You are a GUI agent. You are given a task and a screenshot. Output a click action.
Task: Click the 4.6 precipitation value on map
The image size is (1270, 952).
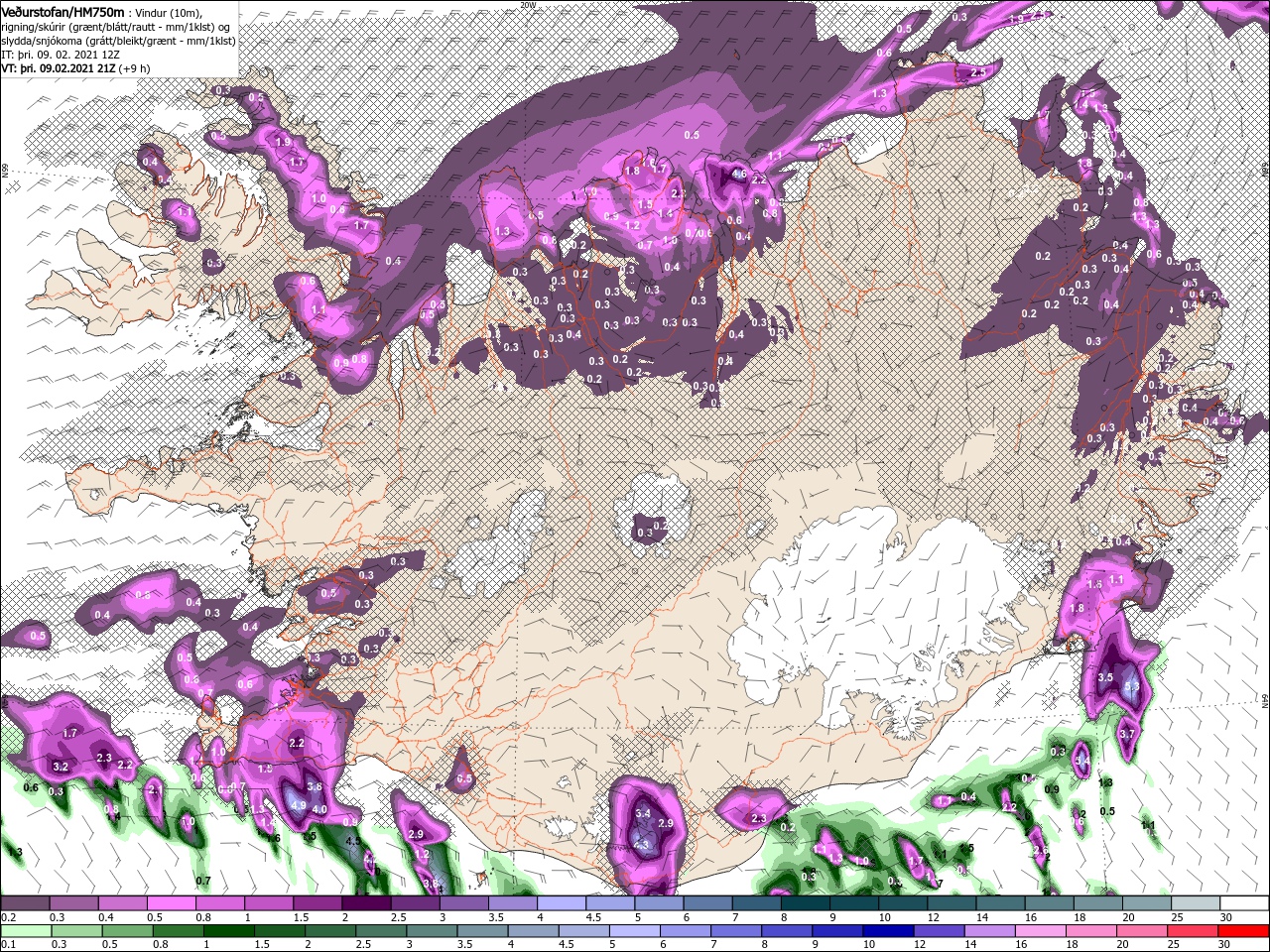pyautogui.click(x=738, y=174)
